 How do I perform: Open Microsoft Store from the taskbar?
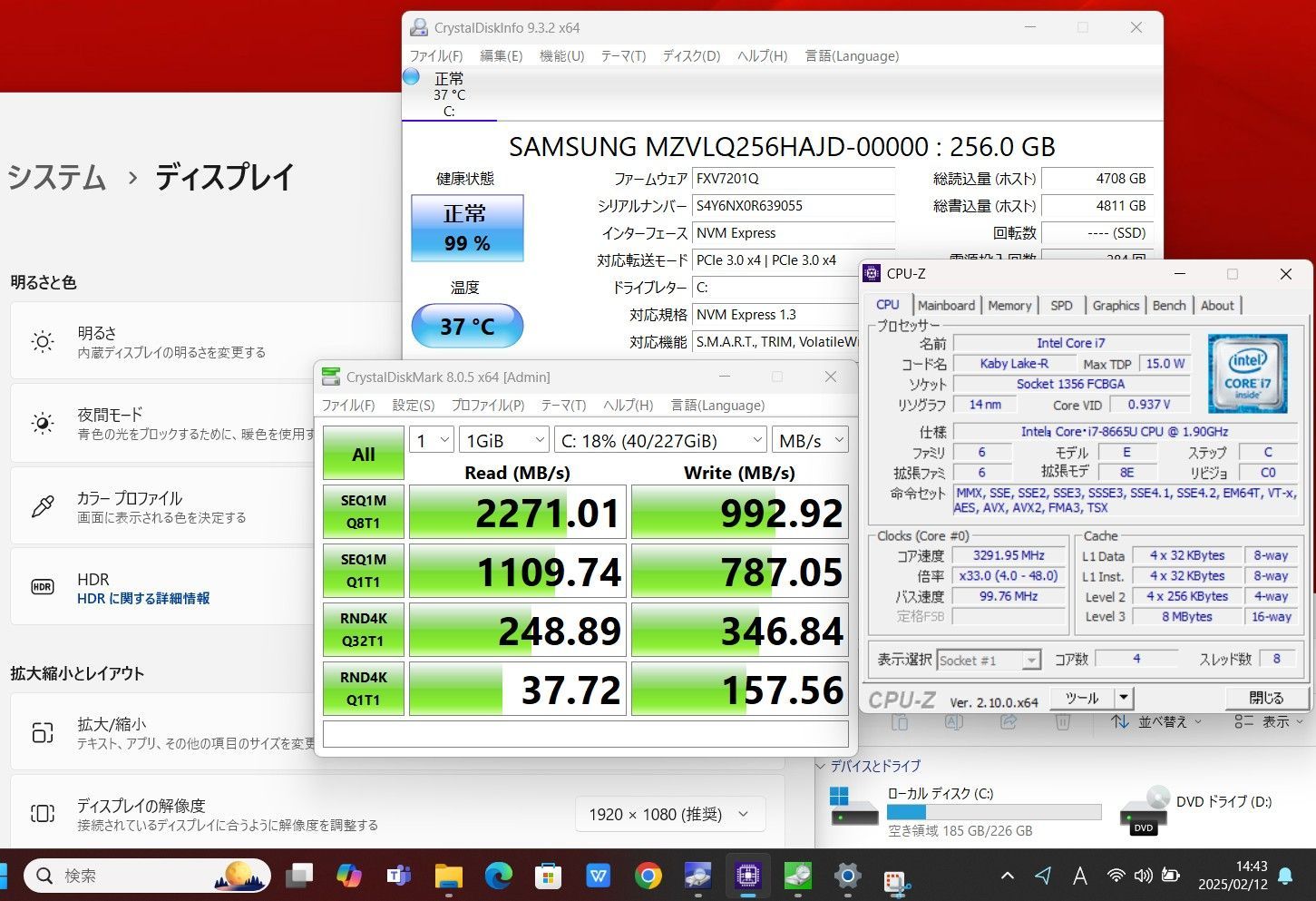click(548, 876)
